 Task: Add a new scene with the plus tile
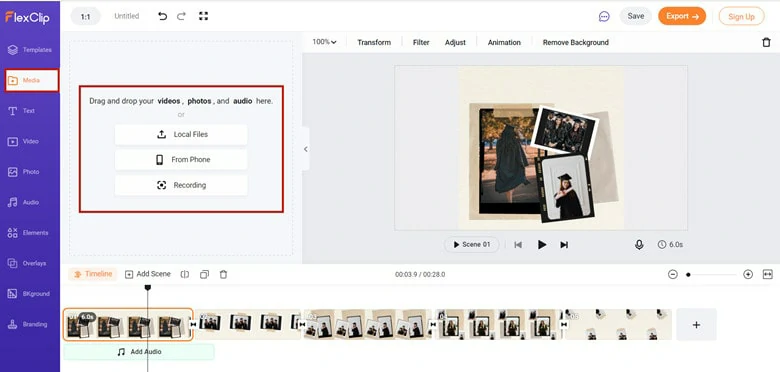[x=696, y=325]
